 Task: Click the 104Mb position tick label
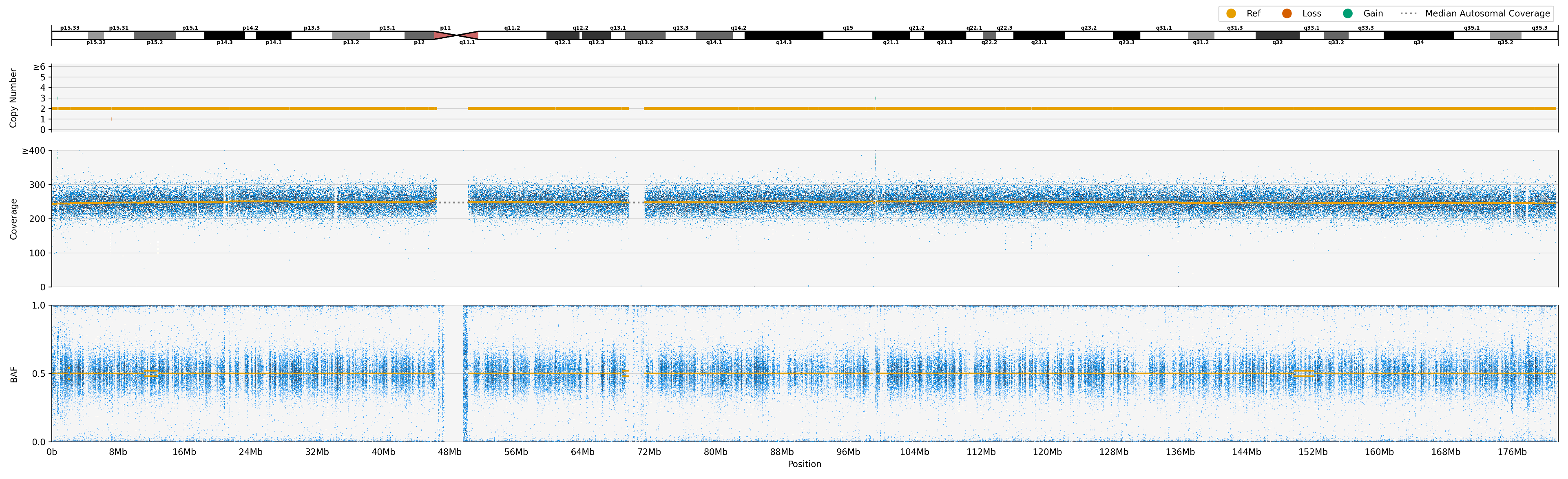(x=914, y=452)
